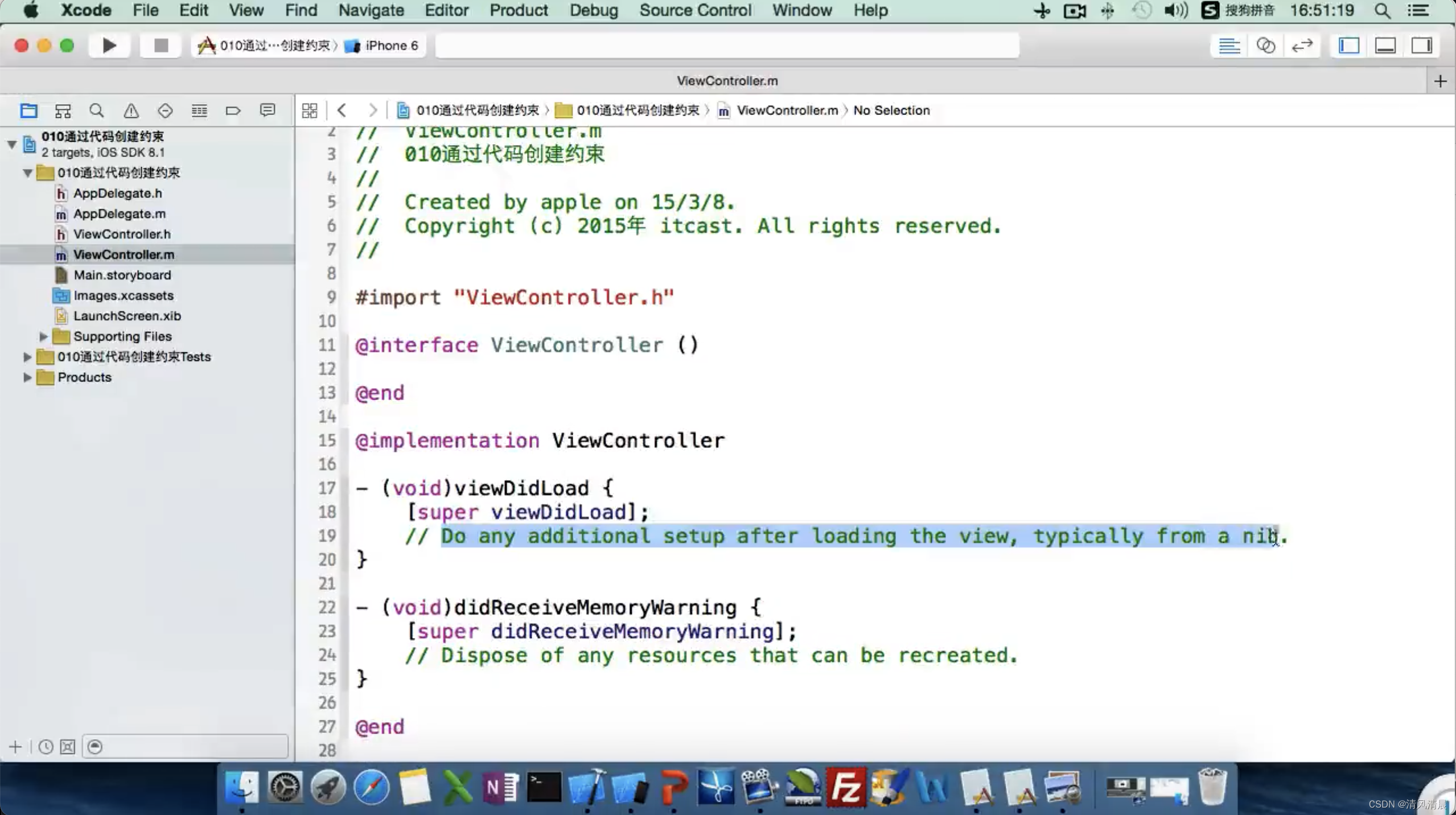This screenshot has width=1456, height=815.
Task: Switch to the Assistant editor
Action: [x=1265, y=46]
